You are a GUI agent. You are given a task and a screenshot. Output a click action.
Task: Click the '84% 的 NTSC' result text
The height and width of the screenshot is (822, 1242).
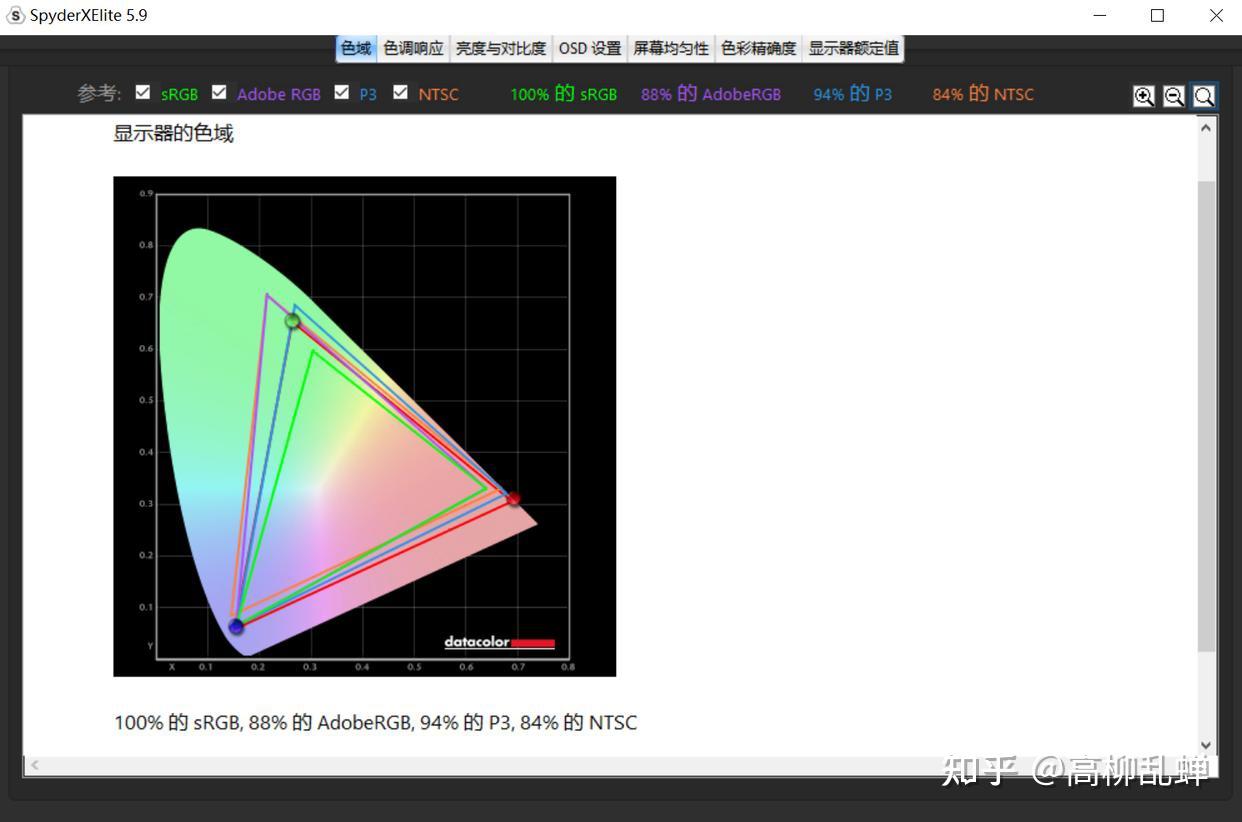tap(983, 94)
